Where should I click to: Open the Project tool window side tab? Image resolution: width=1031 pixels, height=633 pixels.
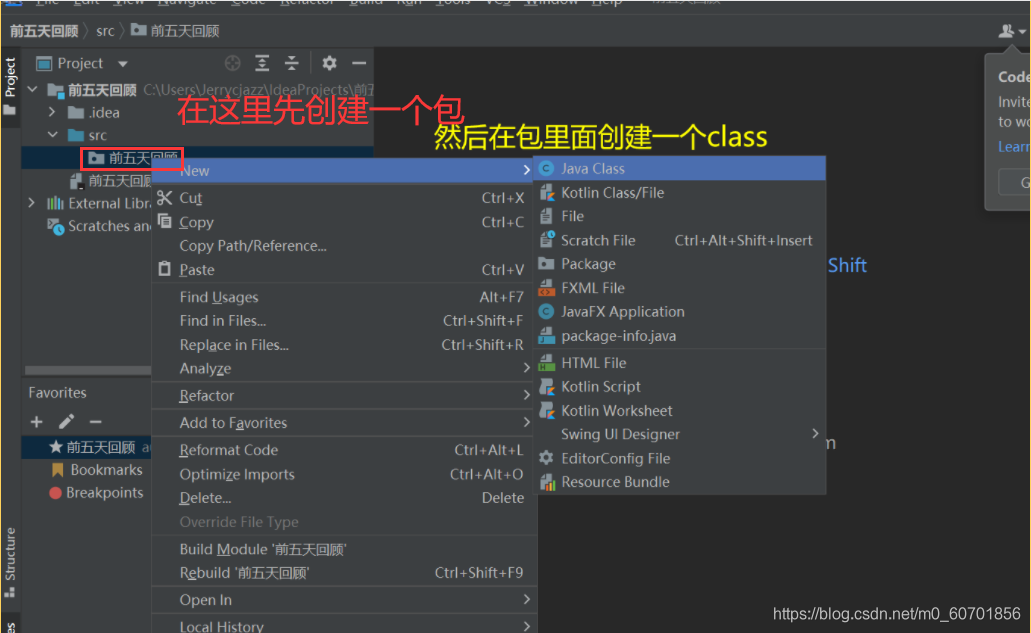(x=10, y=85)
